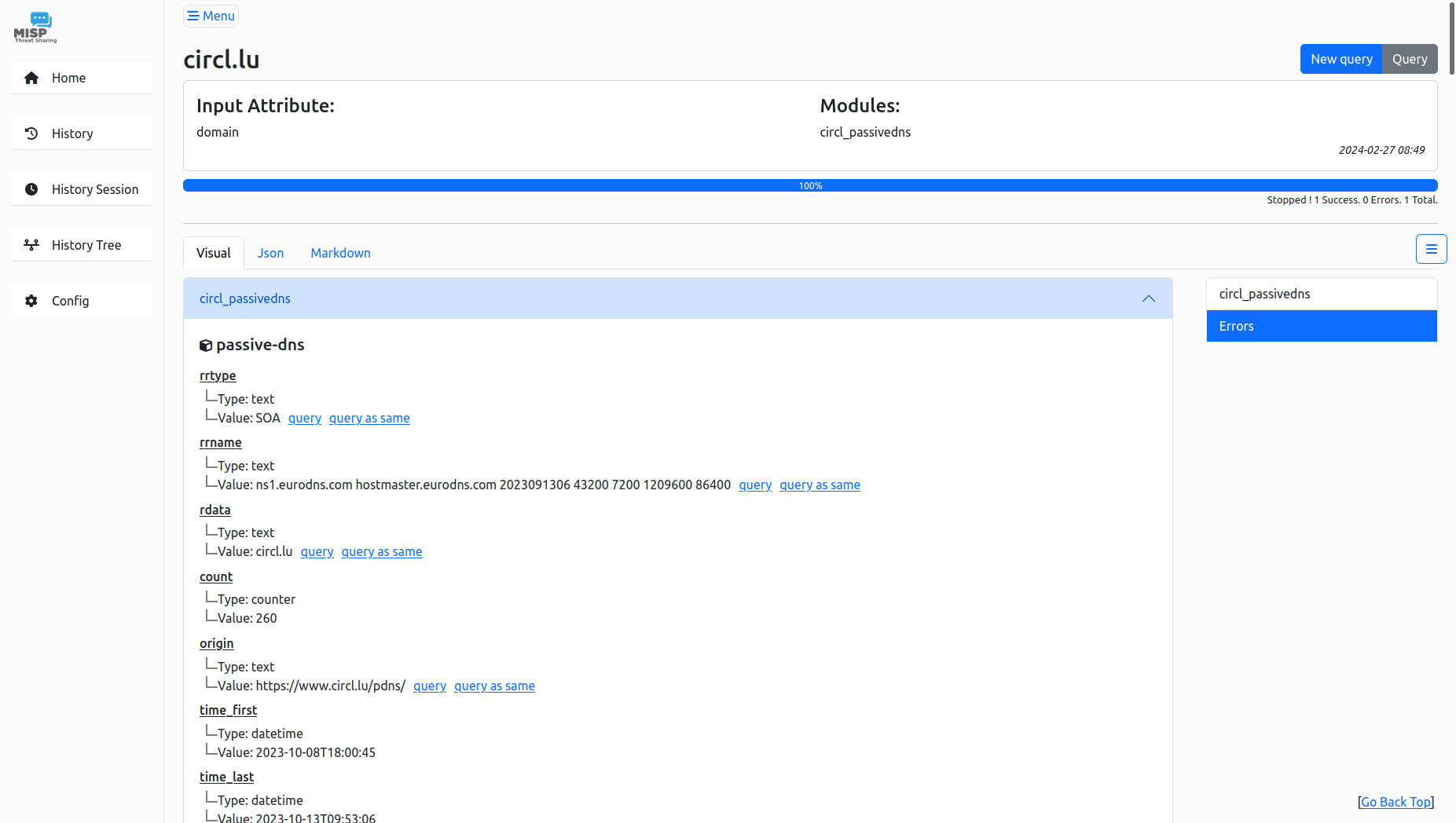
Task: Click the passive-dns cube icon
Action: (x=206, y=346)
